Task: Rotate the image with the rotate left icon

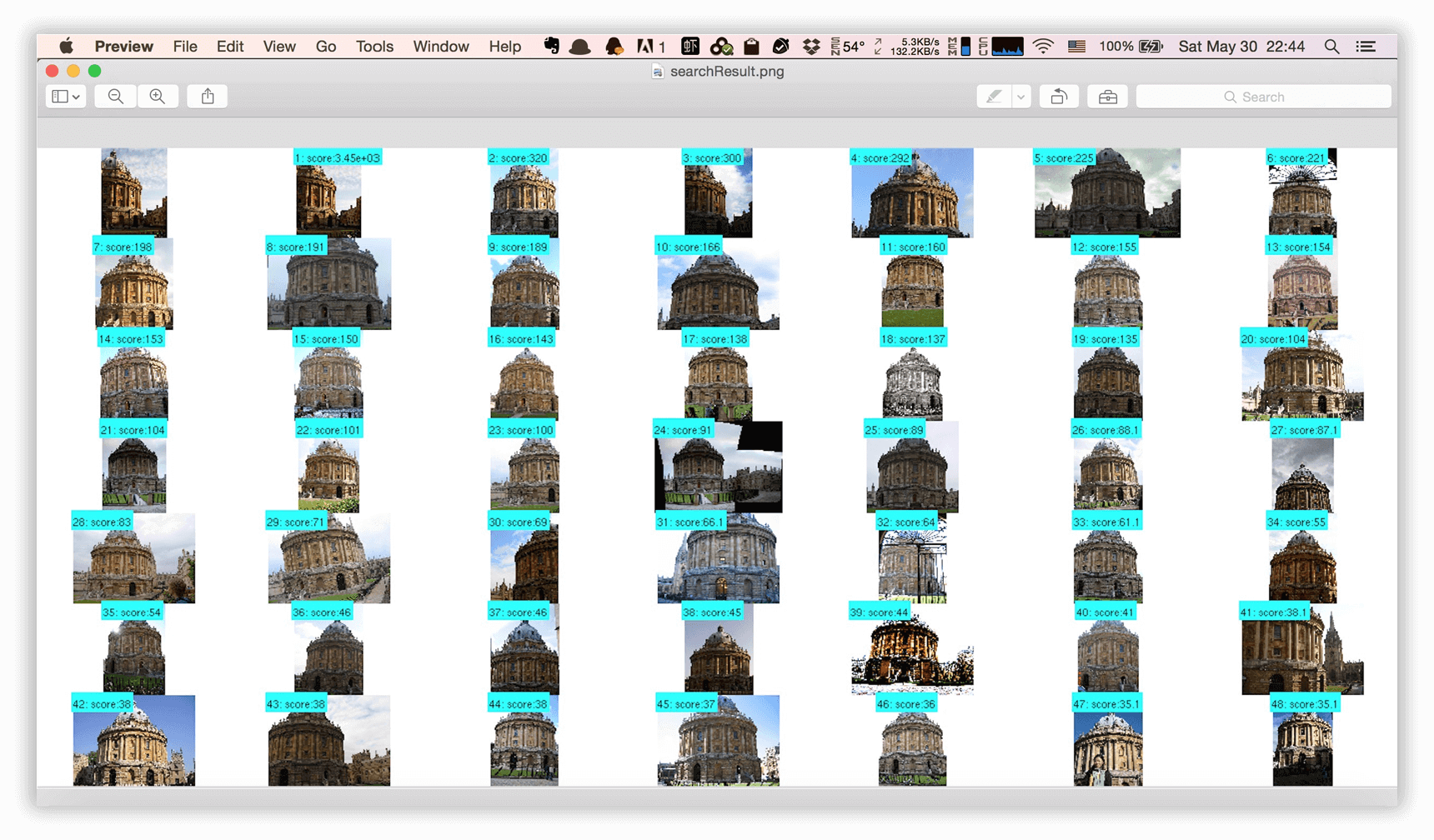Action: 1059,96
